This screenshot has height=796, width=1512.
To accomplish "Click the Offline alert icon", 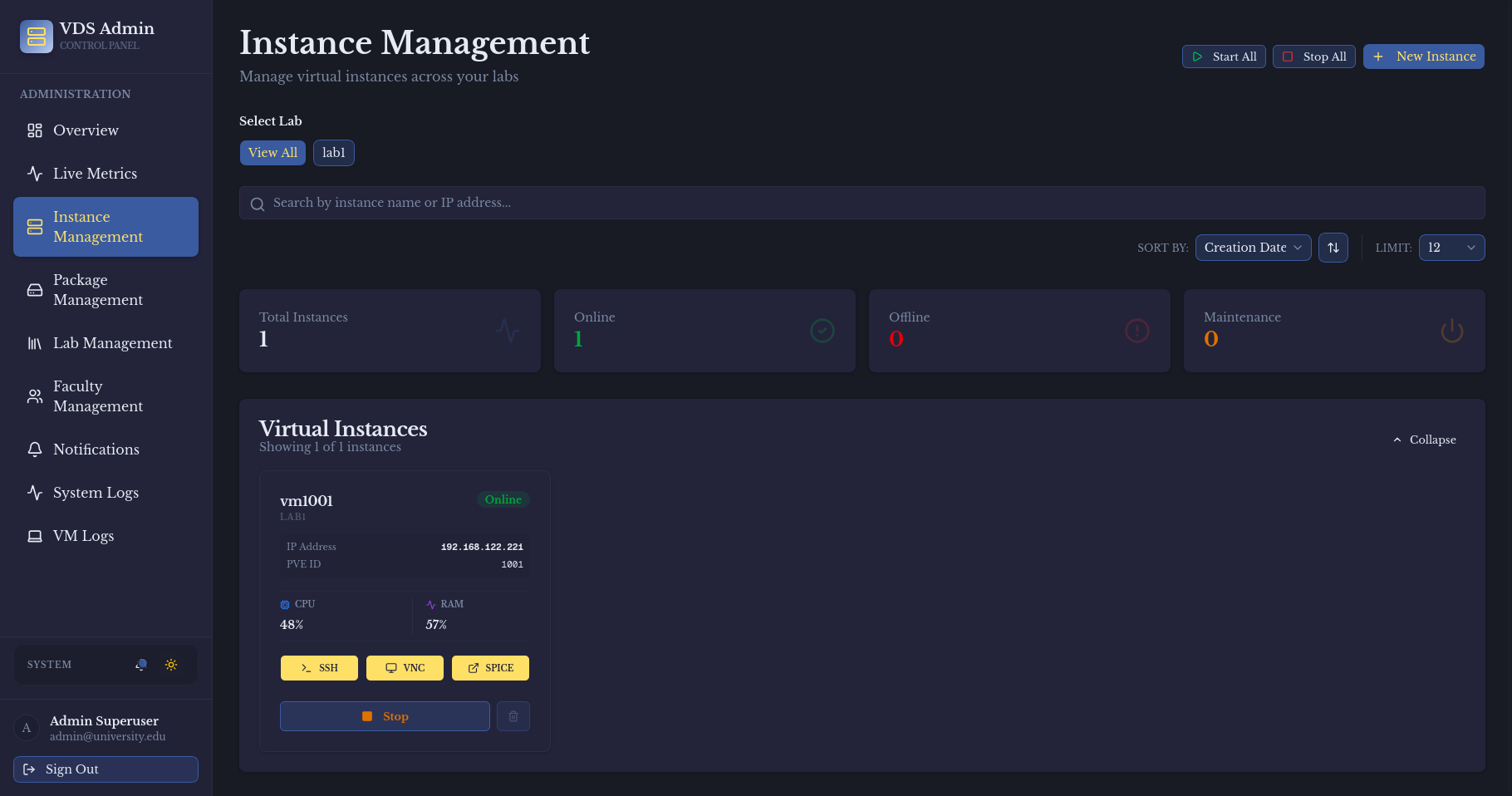I will pos(1137,331).
